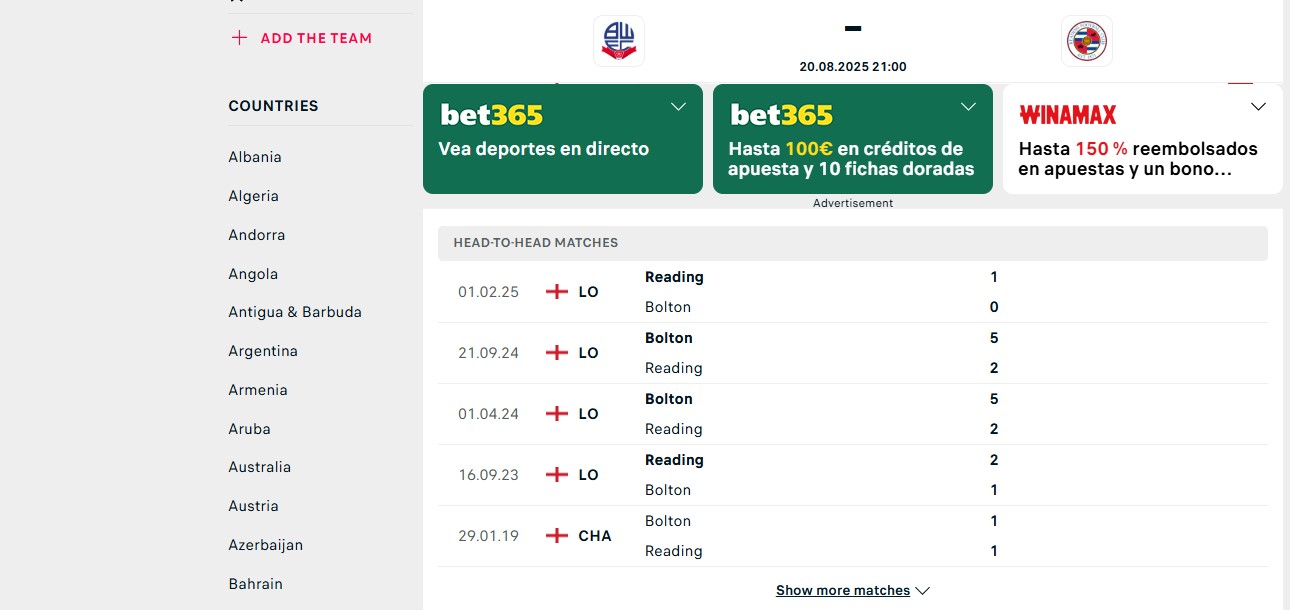Click the Reading FC club crest
Image resolution: width=1290 pixels, height=610 pixels.
click(1087, 41)
